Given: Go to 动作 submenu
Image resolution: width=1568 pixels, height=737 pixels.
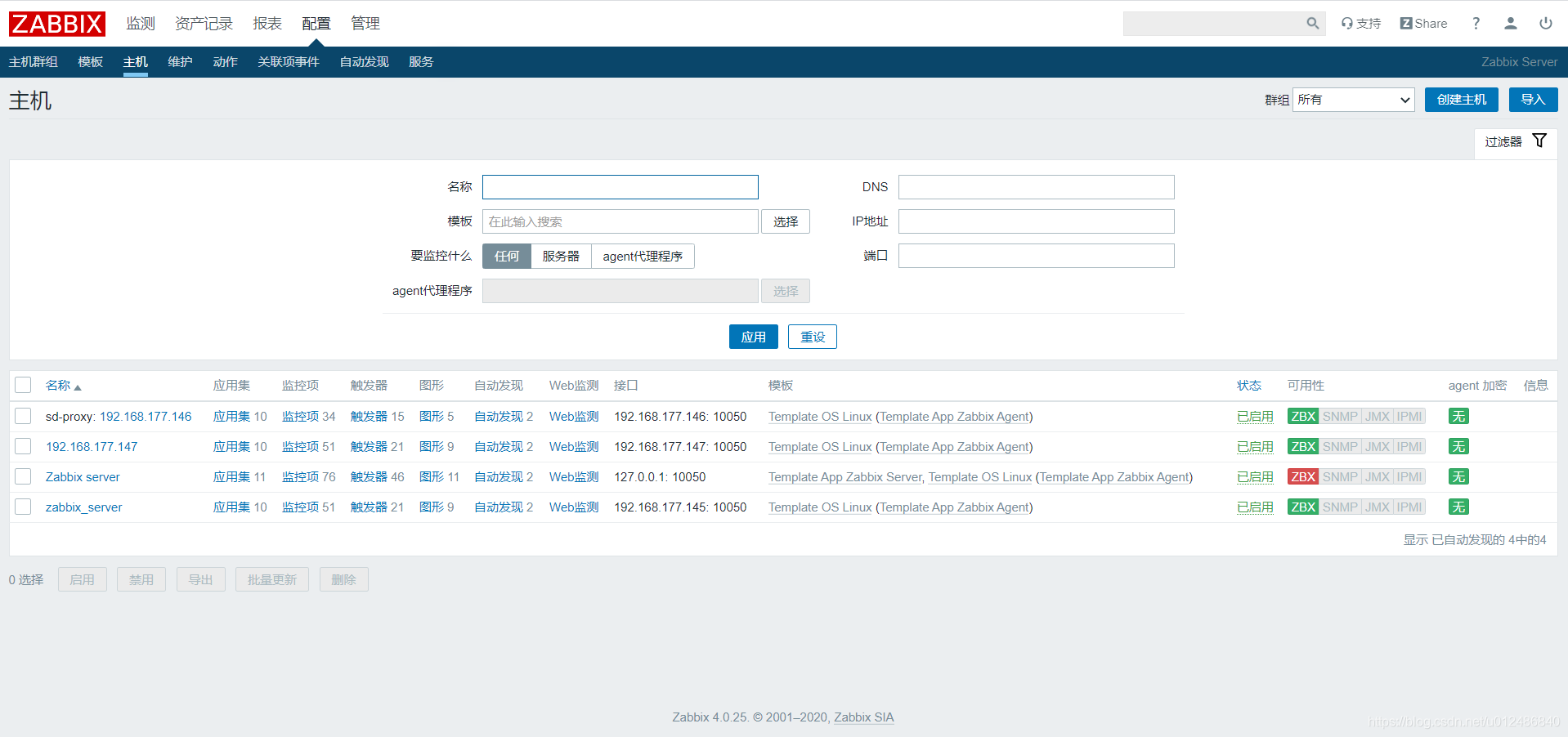Looking at the screenshot, I should coord(226,62).
